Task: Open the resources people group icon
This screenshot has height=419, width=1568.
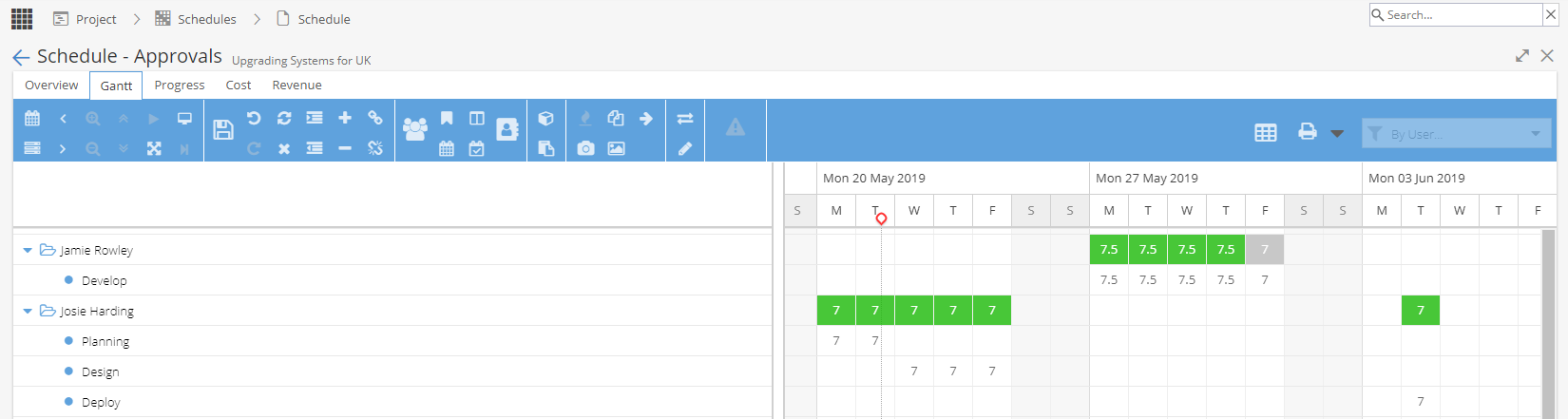Action: 415,129
